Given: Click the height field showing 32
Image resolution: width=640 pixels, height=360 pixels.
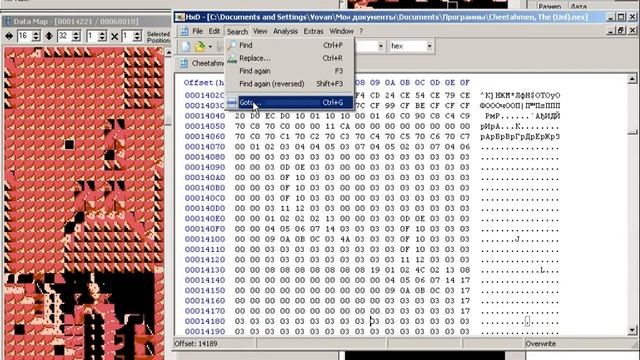Looking at the screenshot, I should 64,36.
